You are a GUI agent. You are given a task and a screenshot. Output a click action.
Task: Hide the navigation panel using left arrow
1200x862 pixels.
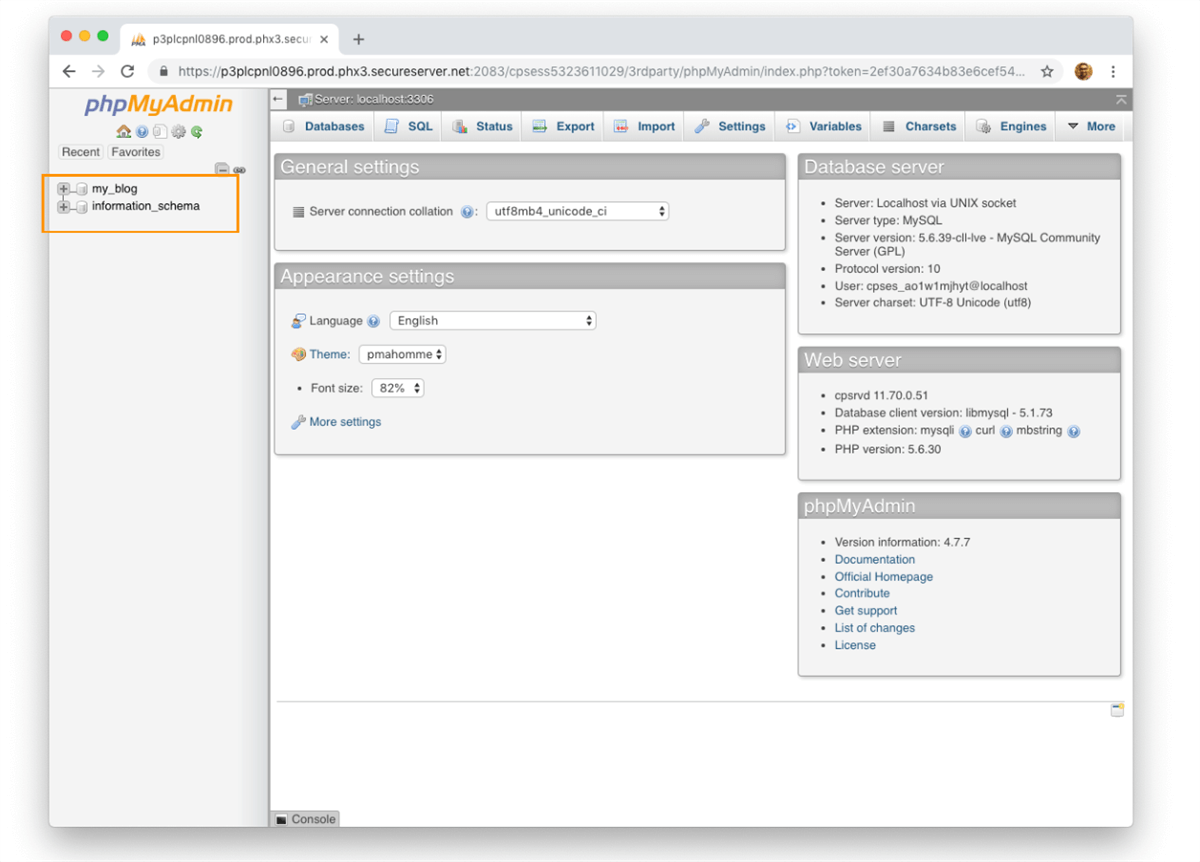tap(279, 99)
